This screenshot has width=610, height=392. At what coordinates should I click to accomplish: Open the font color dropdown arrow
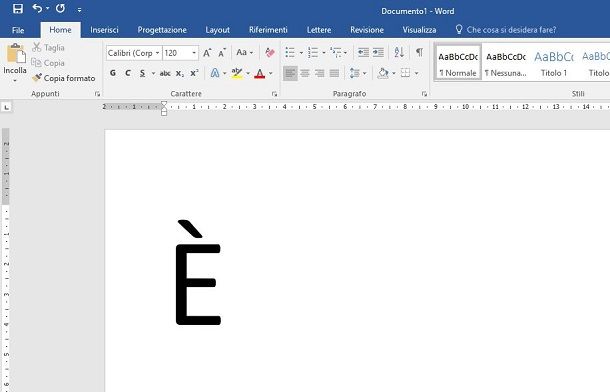click(x=271, y=73)
